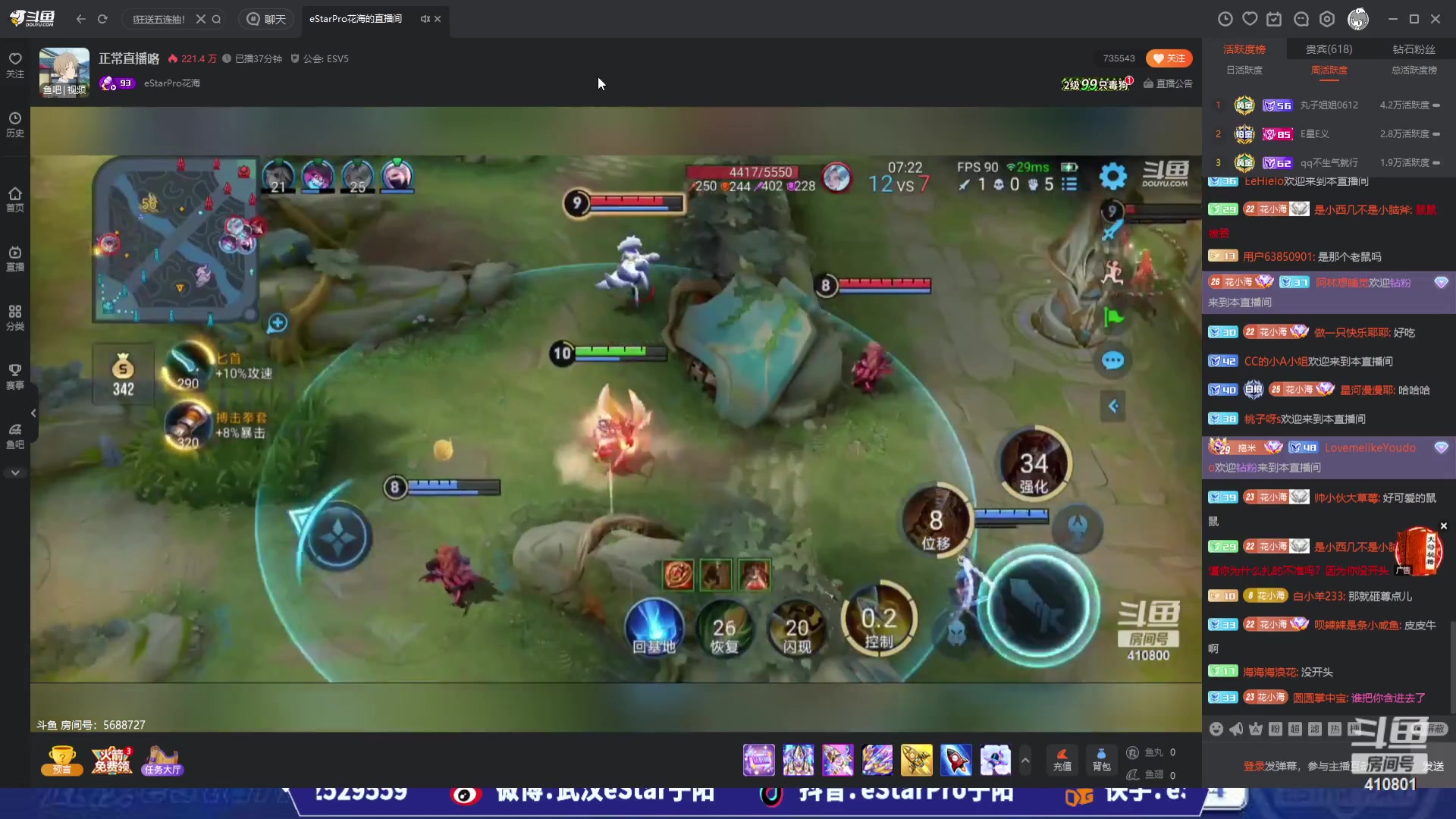Open the Douyu logo home link
The width and height of the screenshot is (1456, 819).
[x=33, y=18]
